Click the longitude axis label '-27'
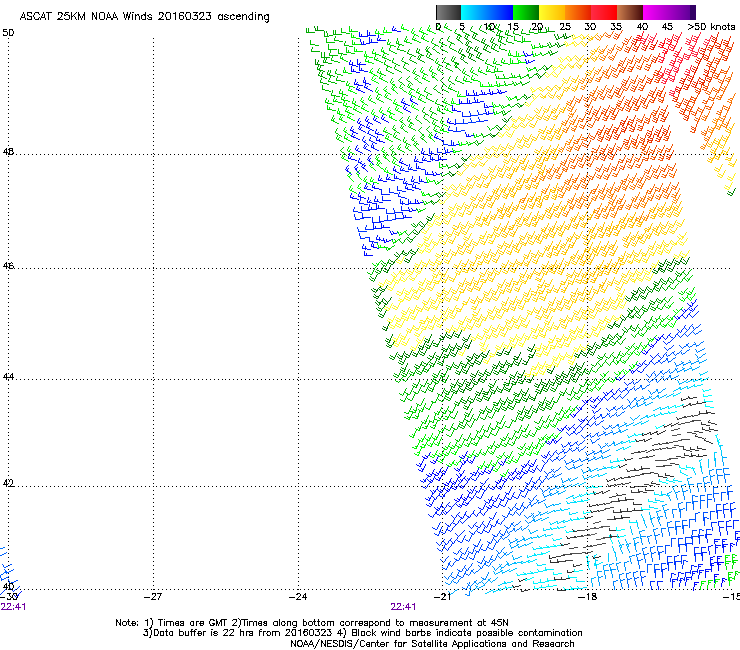The image size is (740, 650). [153, 597]
